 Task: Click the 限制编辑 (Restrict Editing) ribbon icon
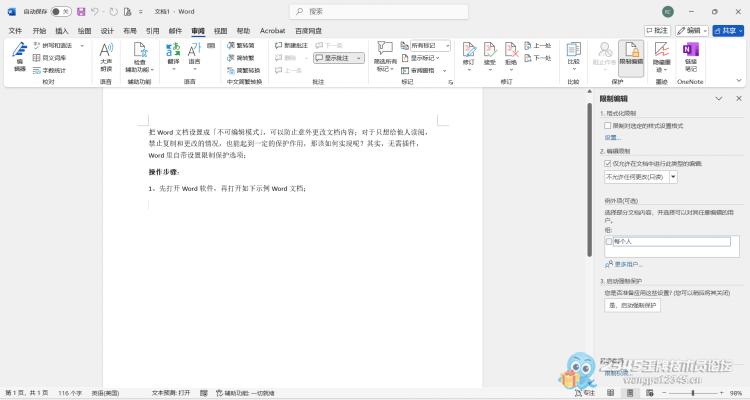[x=630, y=56]
